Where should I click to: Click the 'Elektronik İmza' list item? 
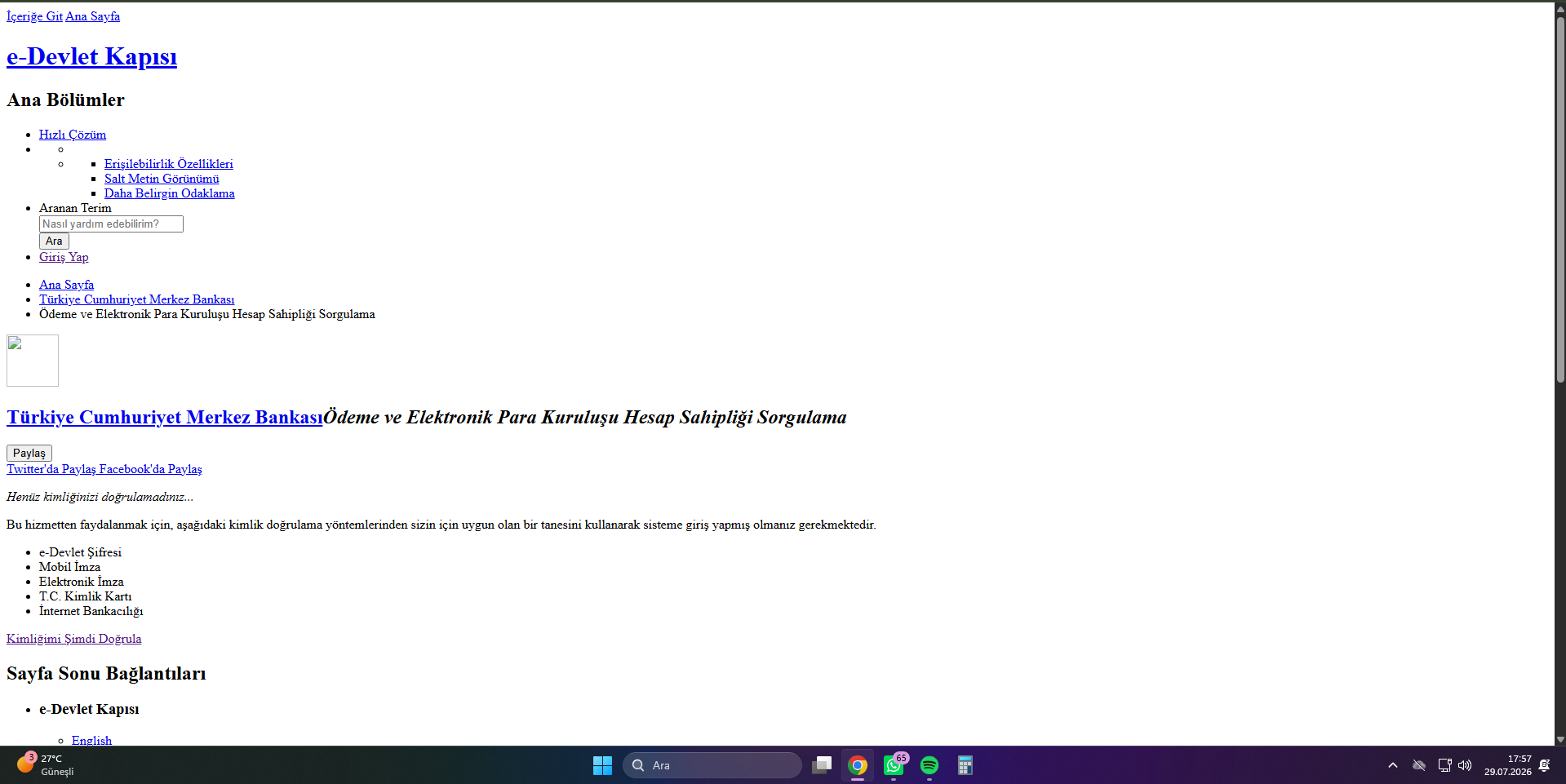click(x=82, y=582)
